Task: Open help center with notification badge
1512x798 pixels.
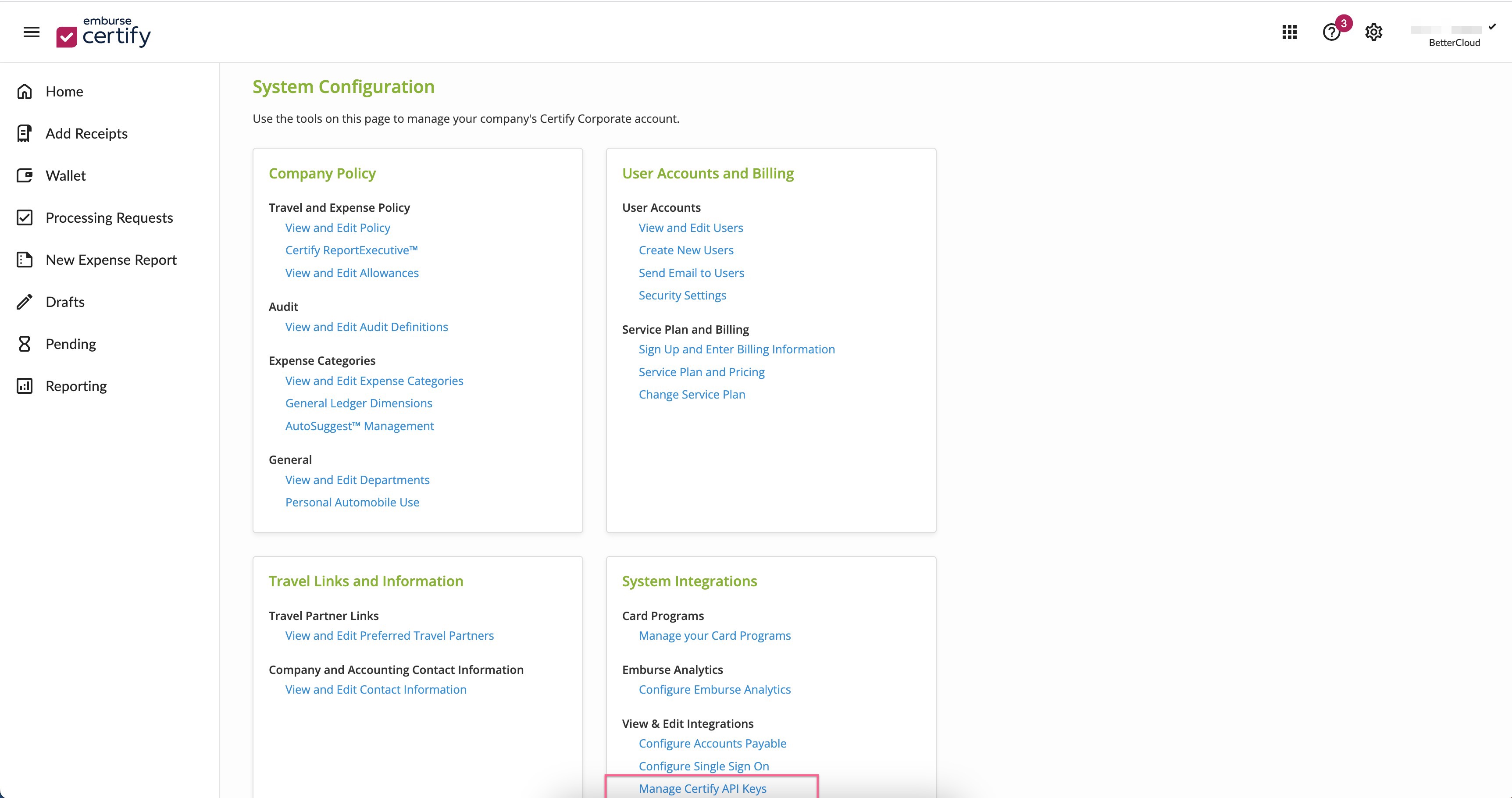Action: coord(1331,32)
